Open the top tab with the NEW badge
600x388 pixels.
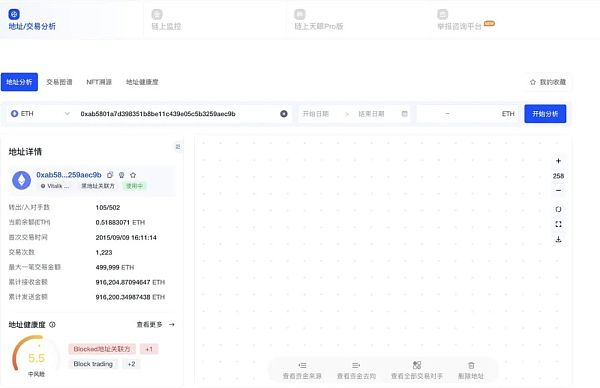[x=466, y=20]
